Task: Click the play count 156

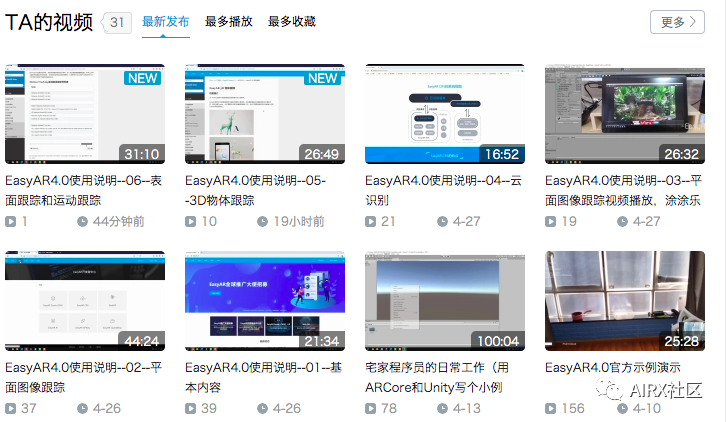Action: coord(573,409)
